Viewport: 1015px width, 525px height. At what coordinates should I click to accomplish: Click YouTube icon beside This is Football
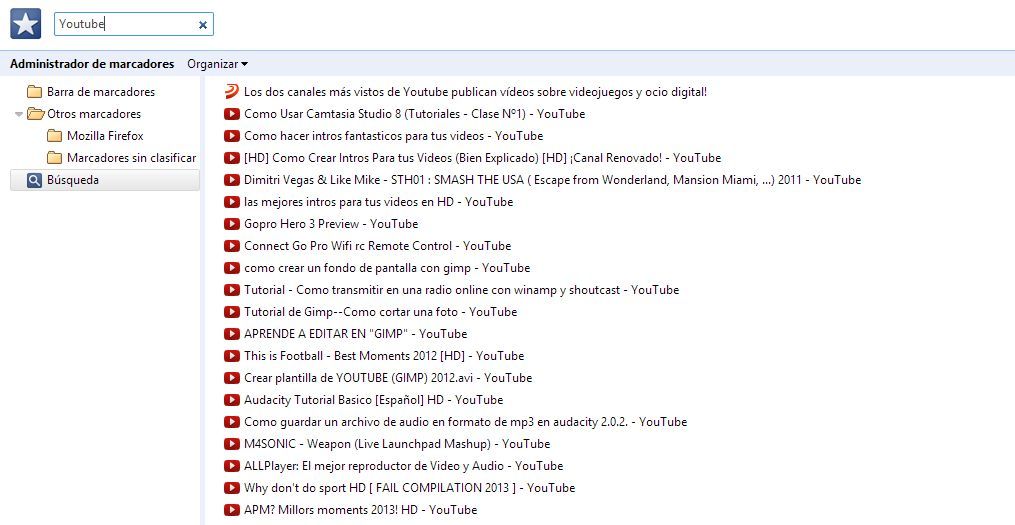click(x=232, y=356)
